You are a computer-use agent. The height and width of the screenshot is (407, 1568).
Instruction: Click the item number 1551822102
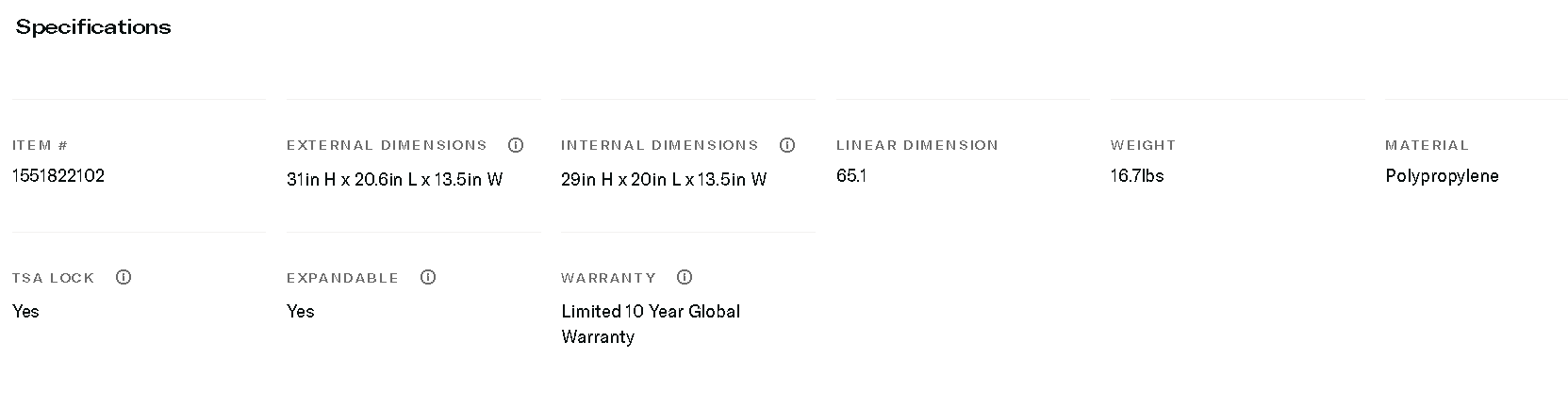(x=58, y=176)
